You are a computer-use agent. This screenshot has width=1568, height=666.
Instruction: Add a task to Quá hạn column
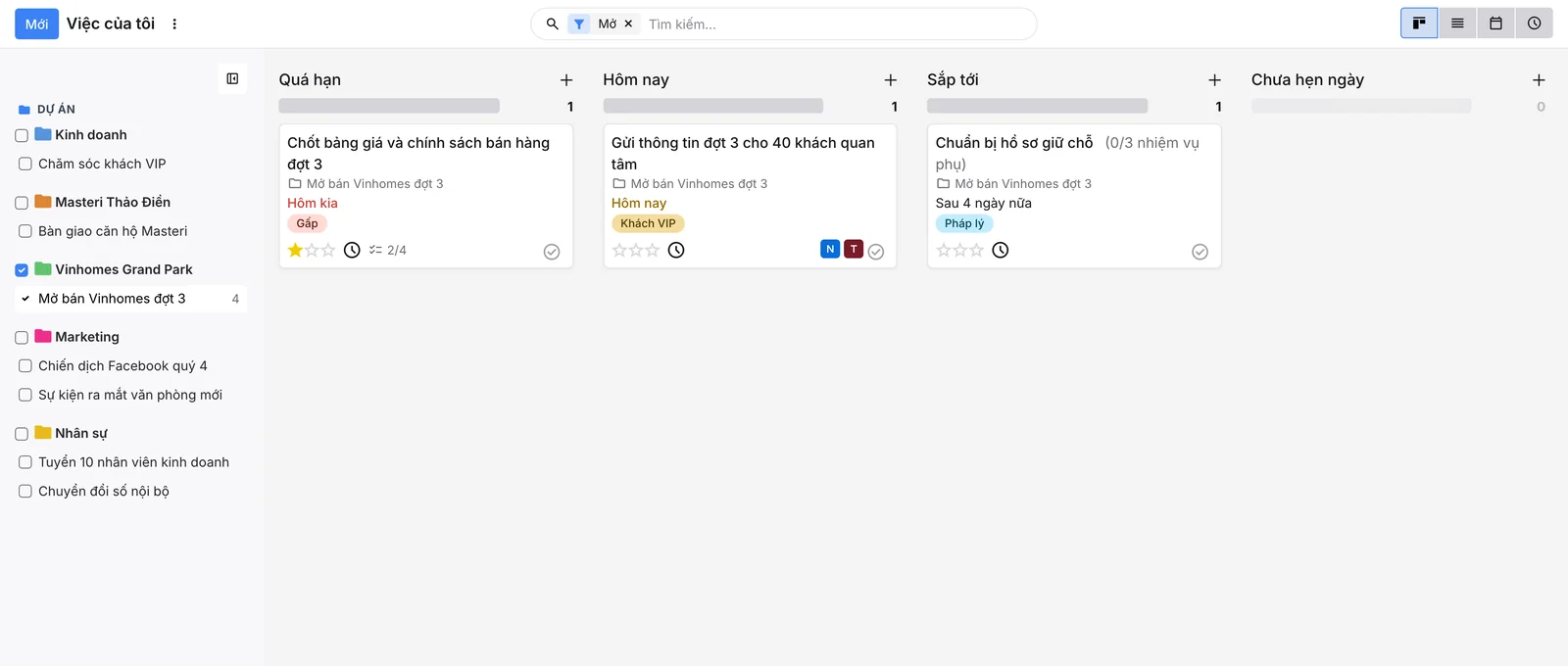(566, 80)
